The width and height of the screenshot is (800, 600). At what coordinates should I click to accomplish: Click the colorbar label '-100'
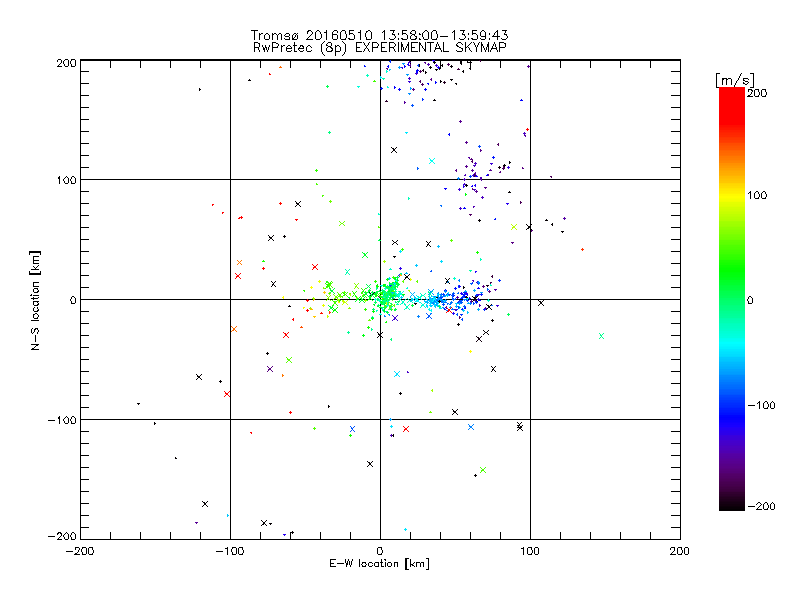click(x=761, y=405)
